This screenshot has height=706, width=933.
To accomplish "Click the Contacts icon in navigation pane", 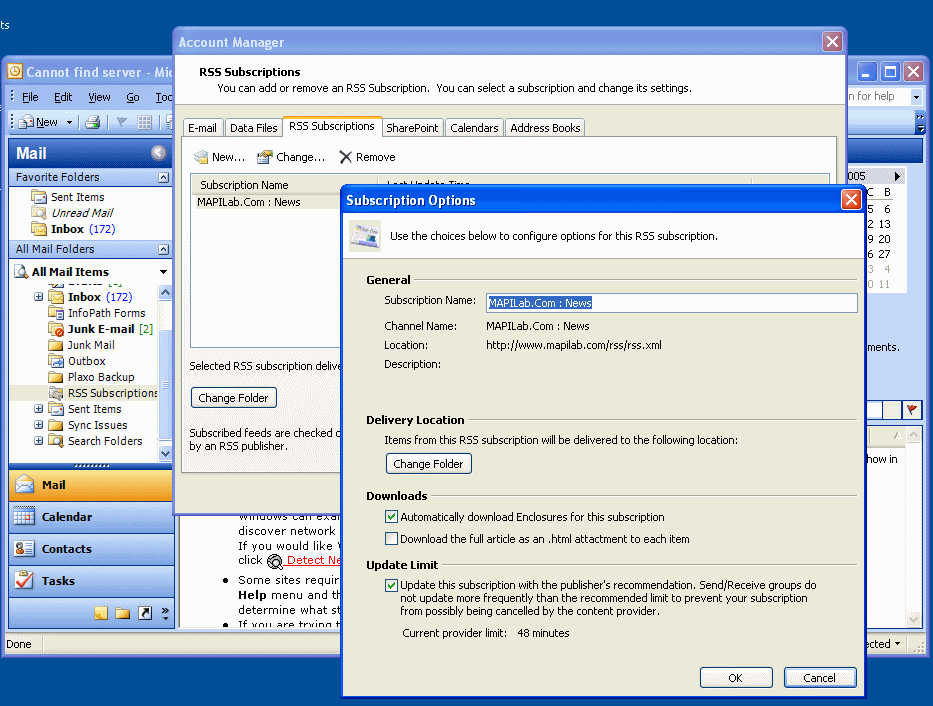I will (24, 549).
